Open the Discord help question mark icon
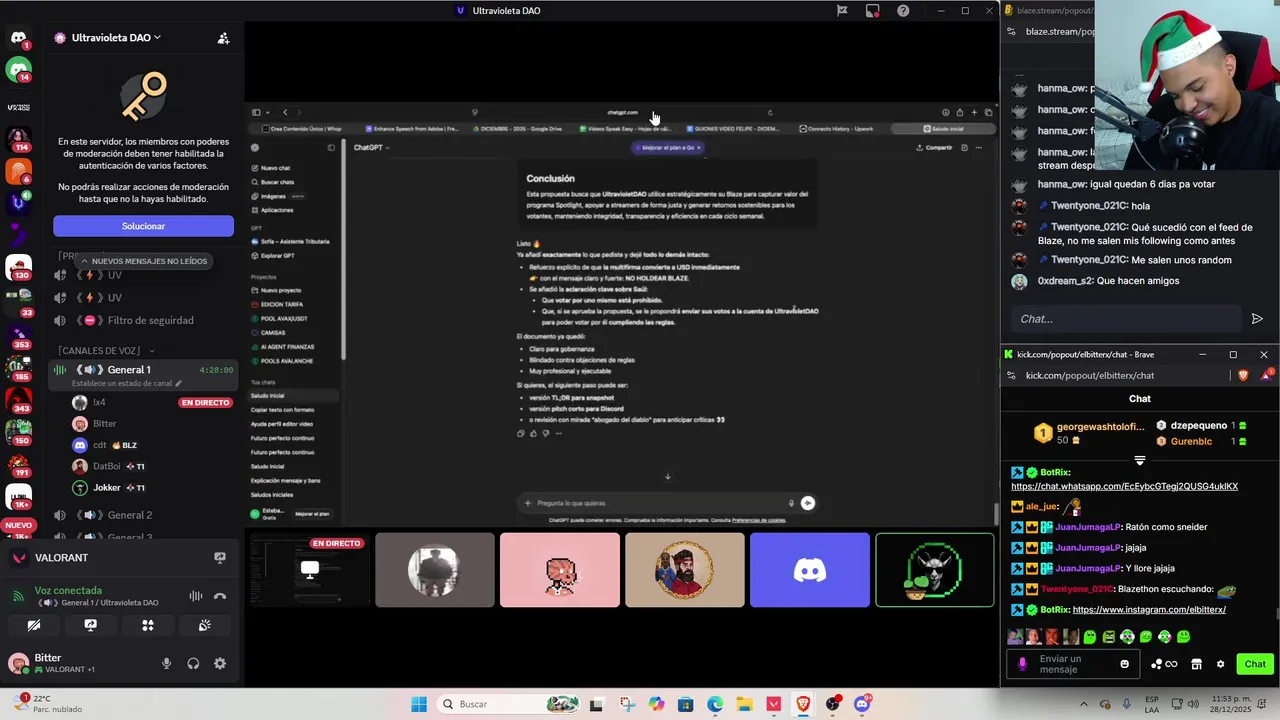 pyautogui.click(x=903, y=11)
